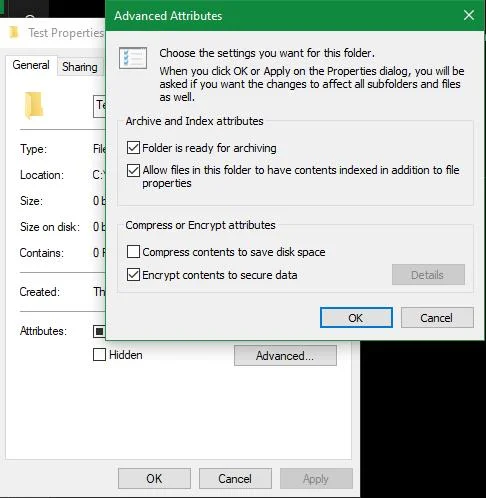Cancel the Advanced Attributes dialog
This screenshot has height=498, width=486.
[437, 318]
